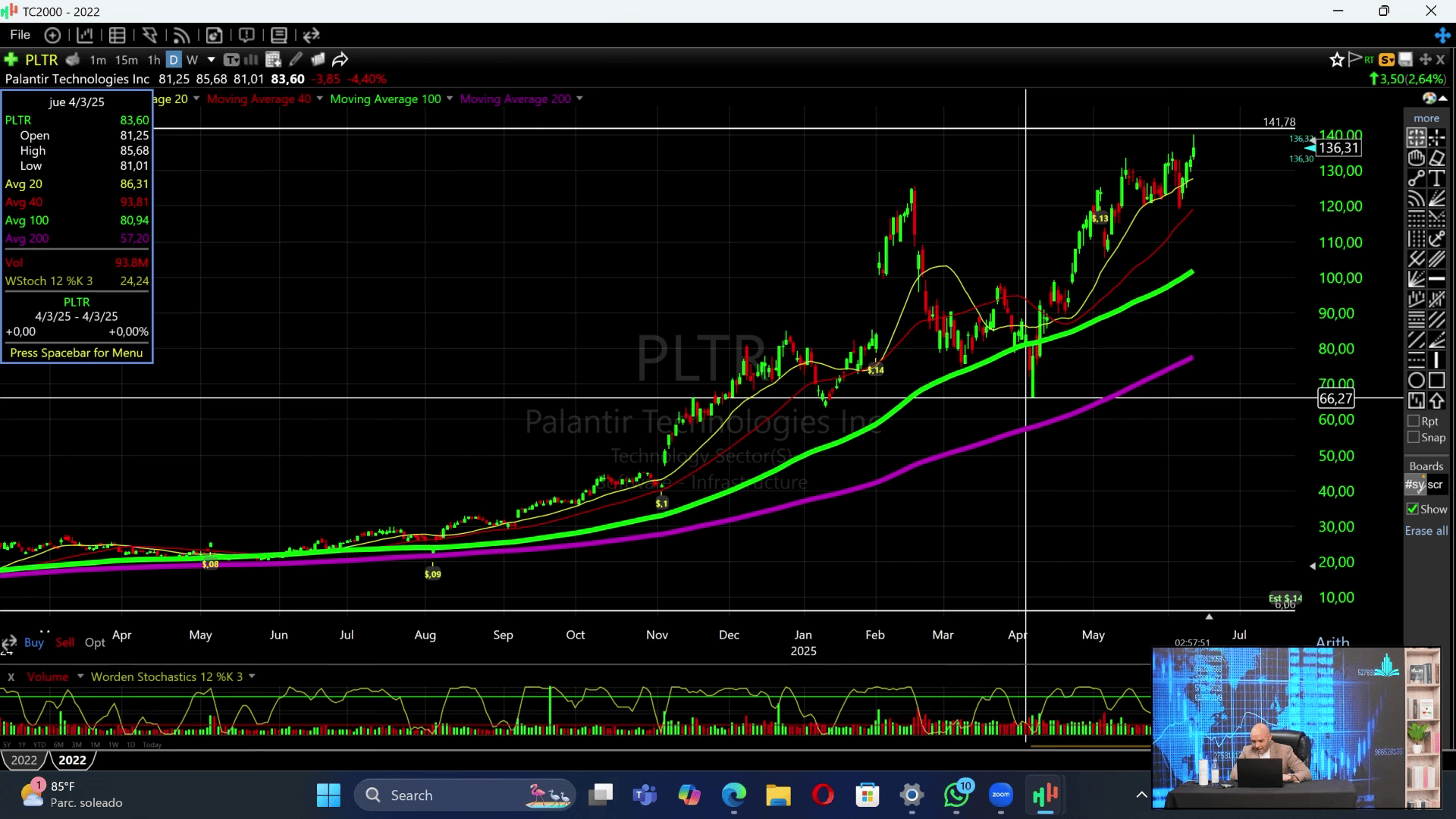Expand the Moving Average 100 dropdown

450,99
